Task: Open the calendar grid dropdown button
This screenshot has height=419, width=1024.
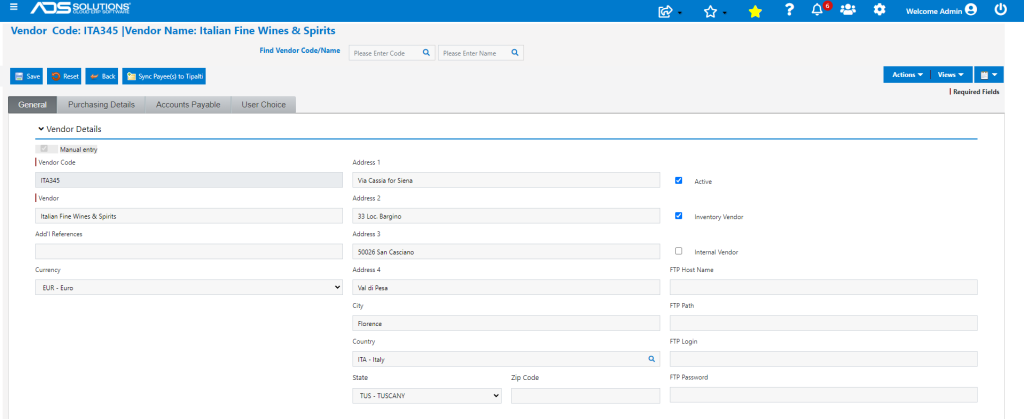Action: click(x=989, y=75)
